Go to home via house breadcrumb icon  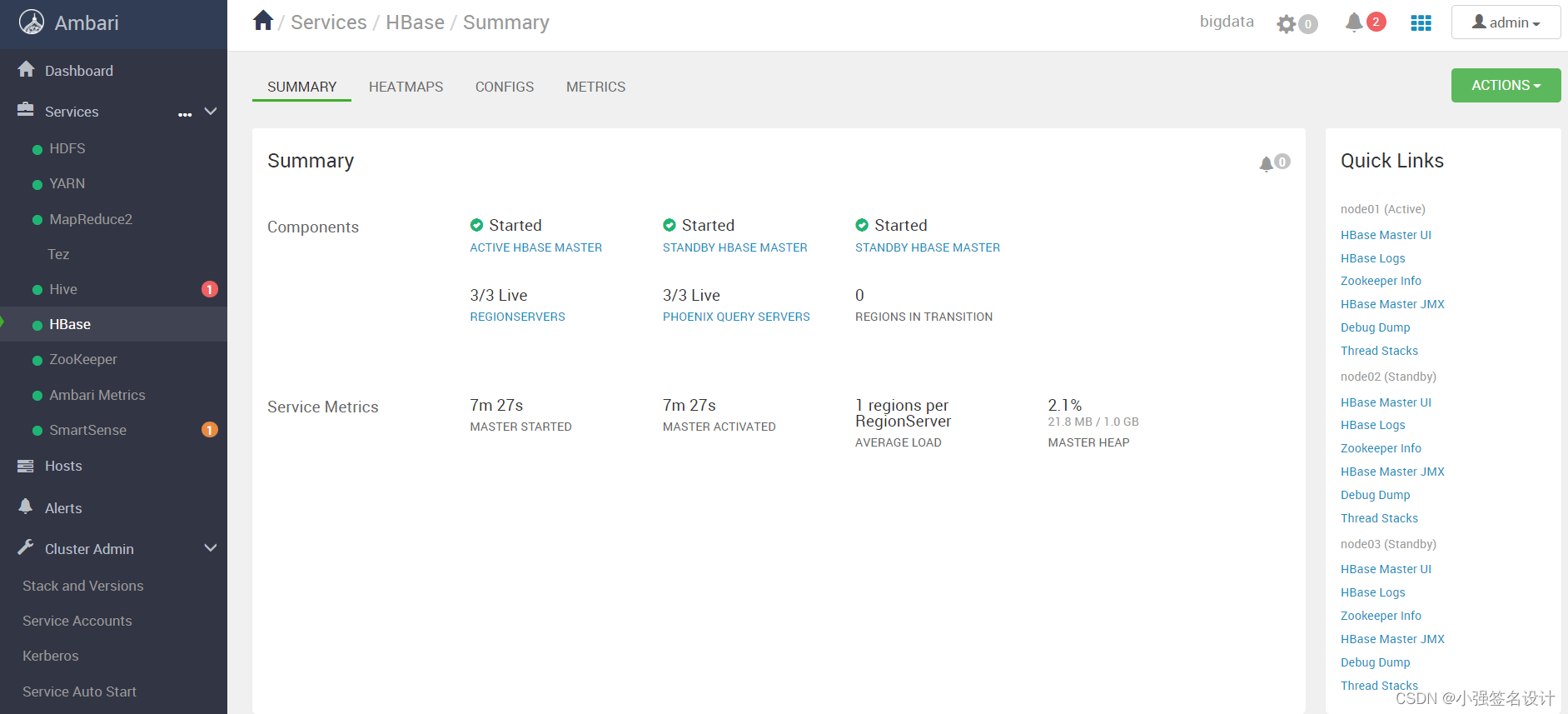coord(263,21)
